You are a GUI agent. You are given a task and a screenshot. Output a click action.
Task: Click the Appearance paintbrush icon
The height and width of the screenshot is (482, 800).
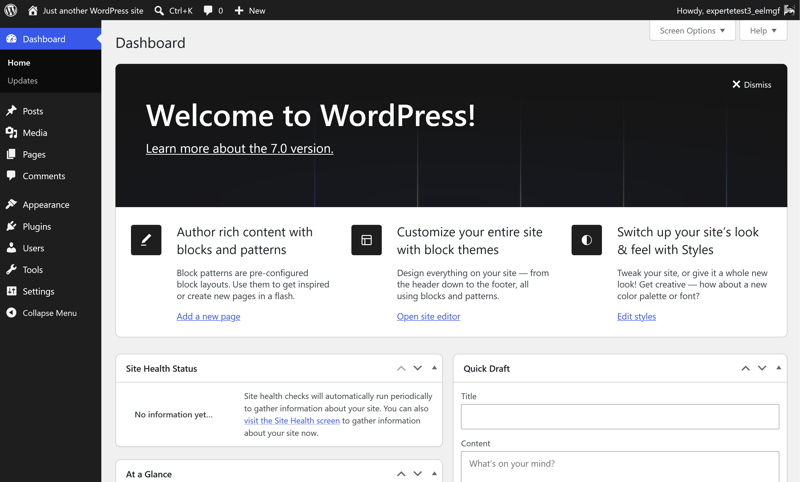(11, 204)
